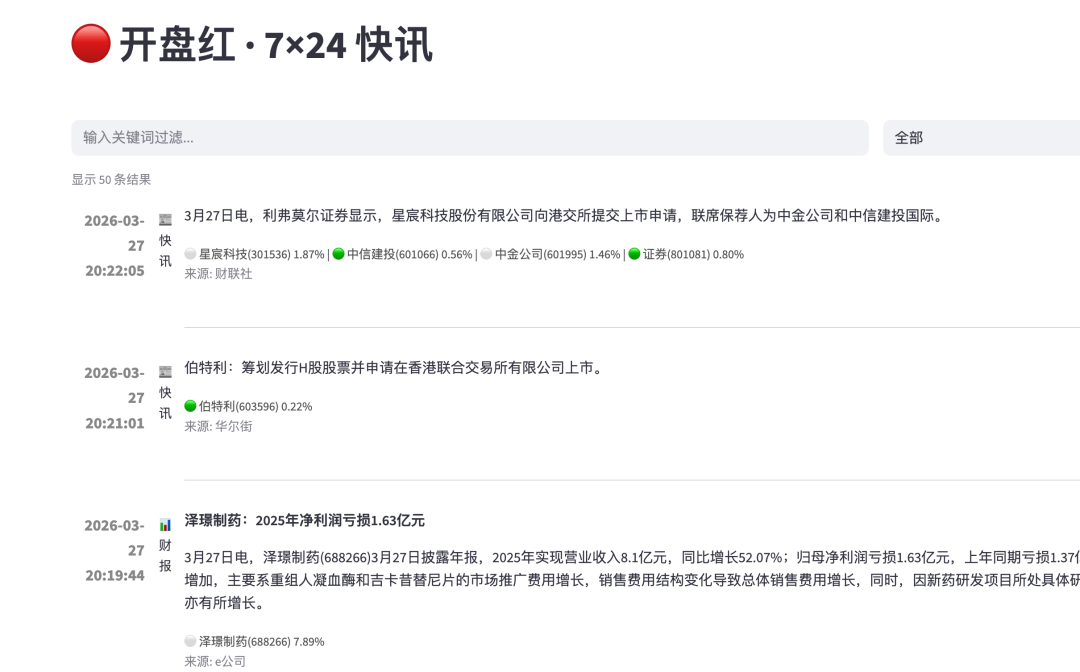The image size is (1080, 672).
Task: Click the newspaper icon of the 20:21:01 item
Action: (165, 372)
